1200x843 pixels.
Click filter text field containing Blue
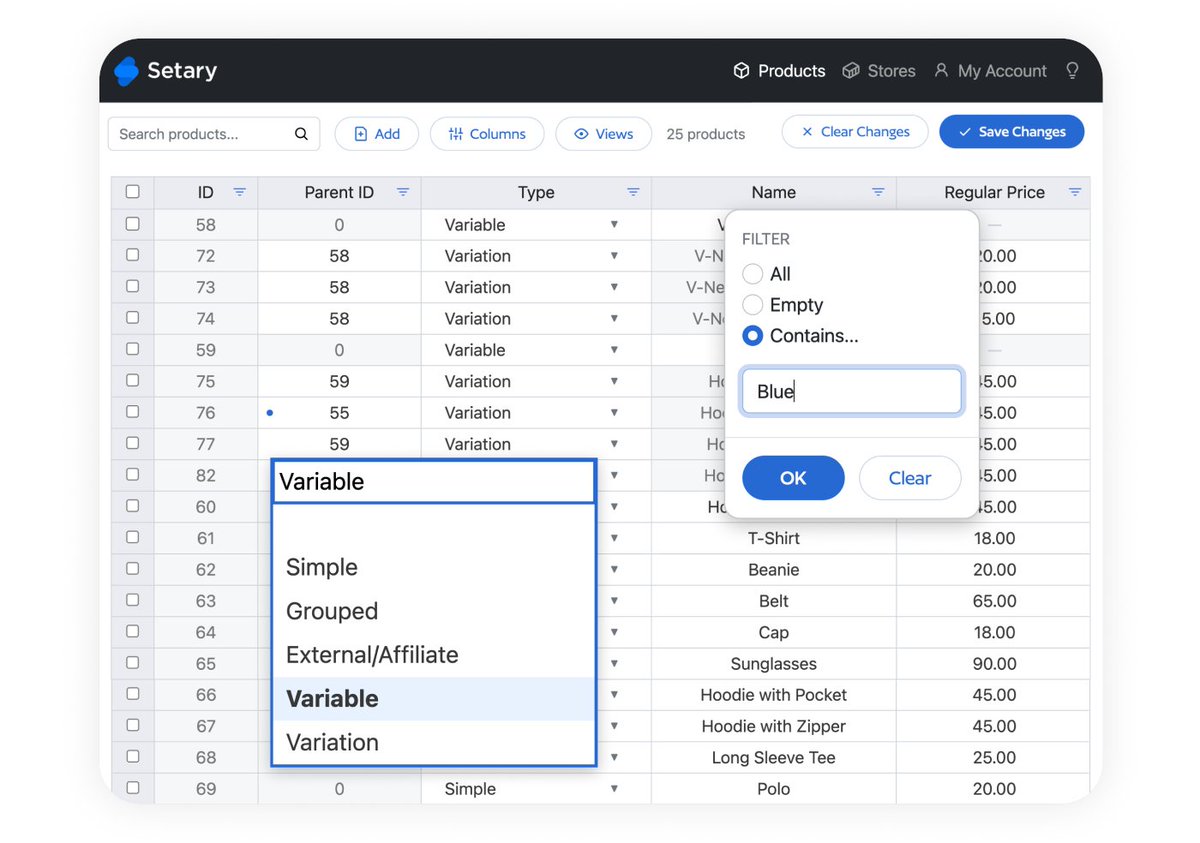pyautogui.click(x=851, y=392)
